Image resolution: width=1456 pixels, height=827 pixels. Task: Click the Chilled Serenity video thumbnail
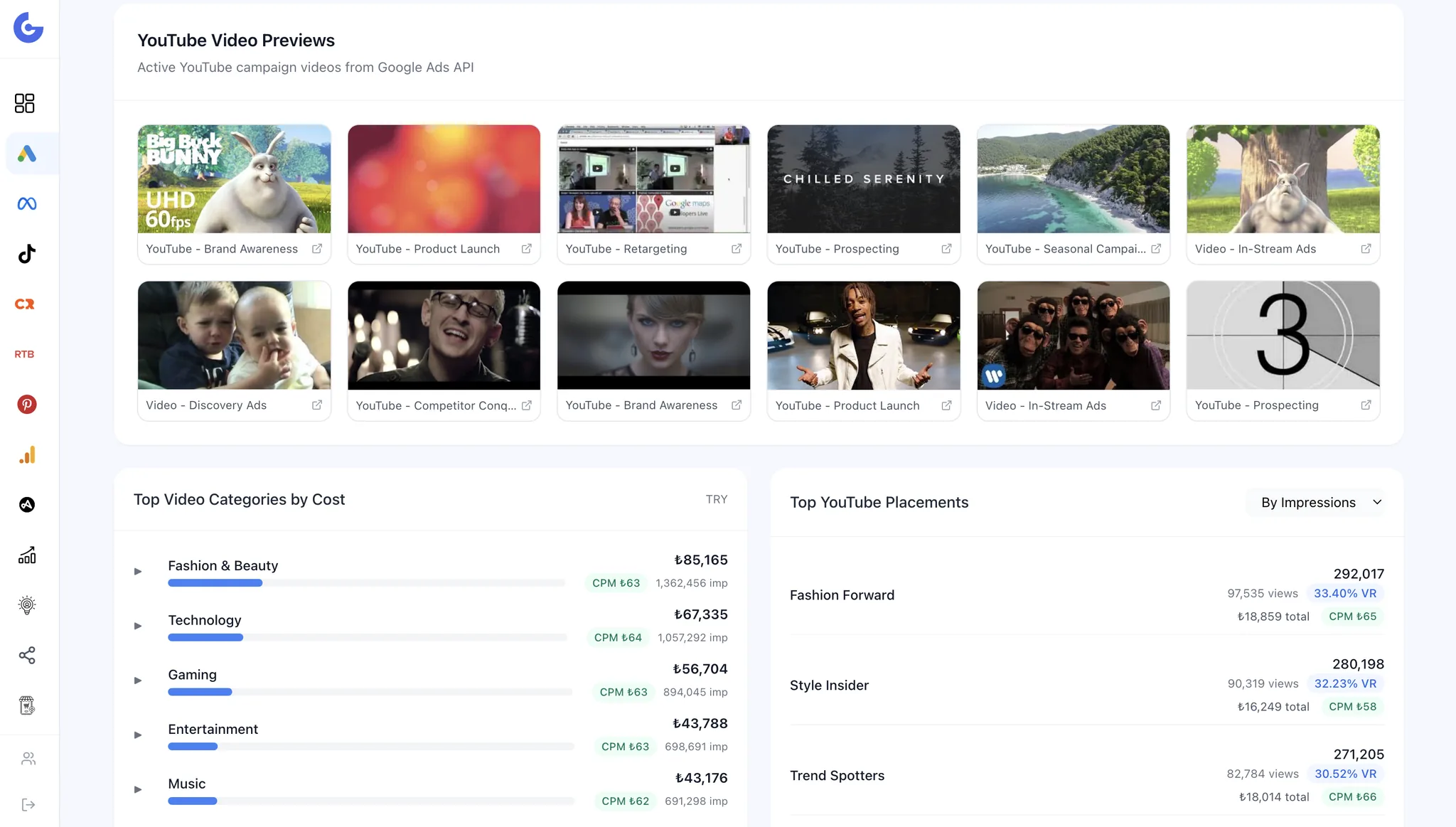(864, 179)
